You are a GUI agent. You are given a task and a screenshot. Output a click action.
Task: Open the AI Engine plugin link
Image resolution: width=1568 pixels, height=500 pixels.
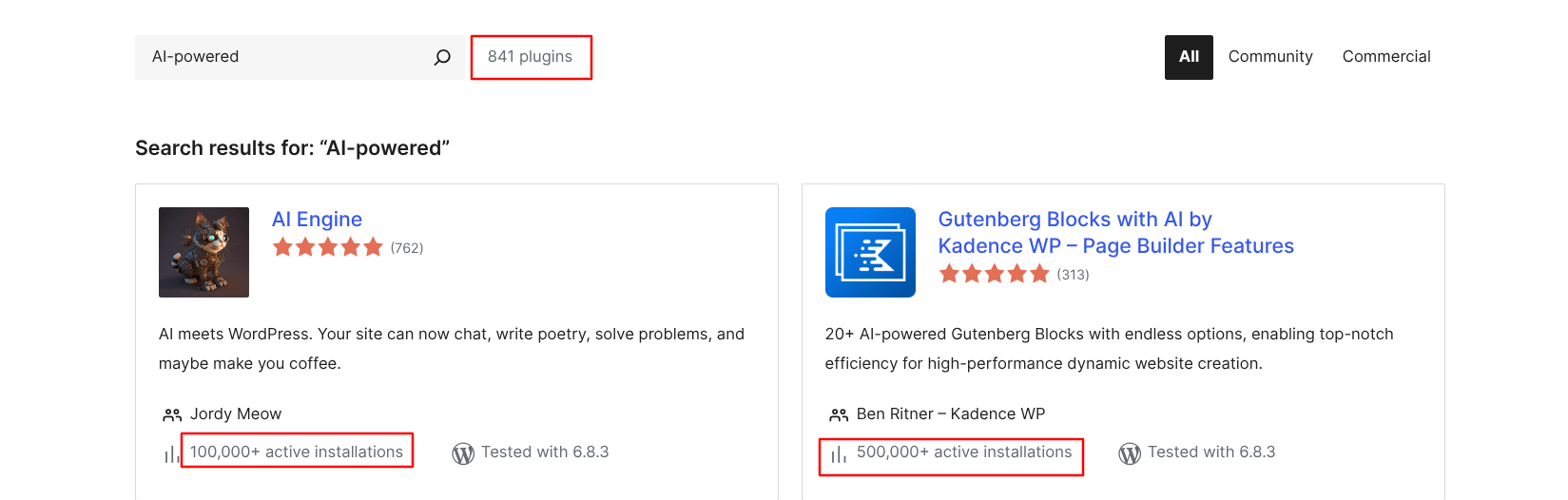pyautogui.click(x=317, y=220)
